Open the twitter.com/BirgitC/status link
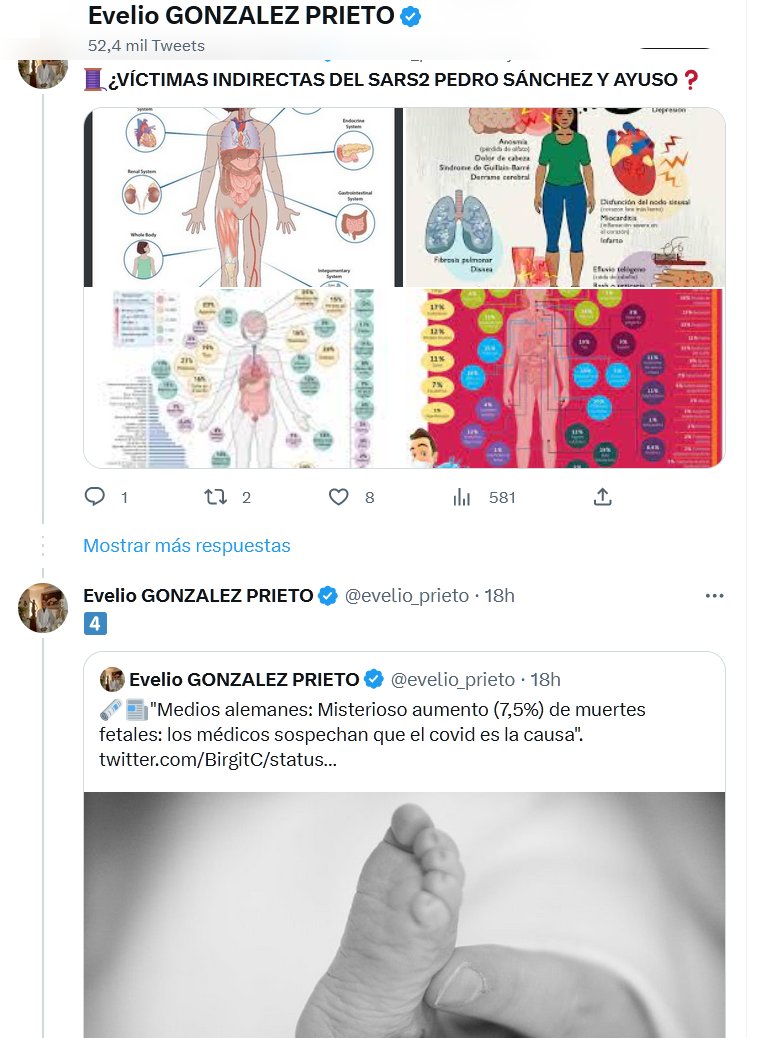Image resolution: width=766 pixels, height=1038 pixels. pyautogui.click(x=217, y=760)
